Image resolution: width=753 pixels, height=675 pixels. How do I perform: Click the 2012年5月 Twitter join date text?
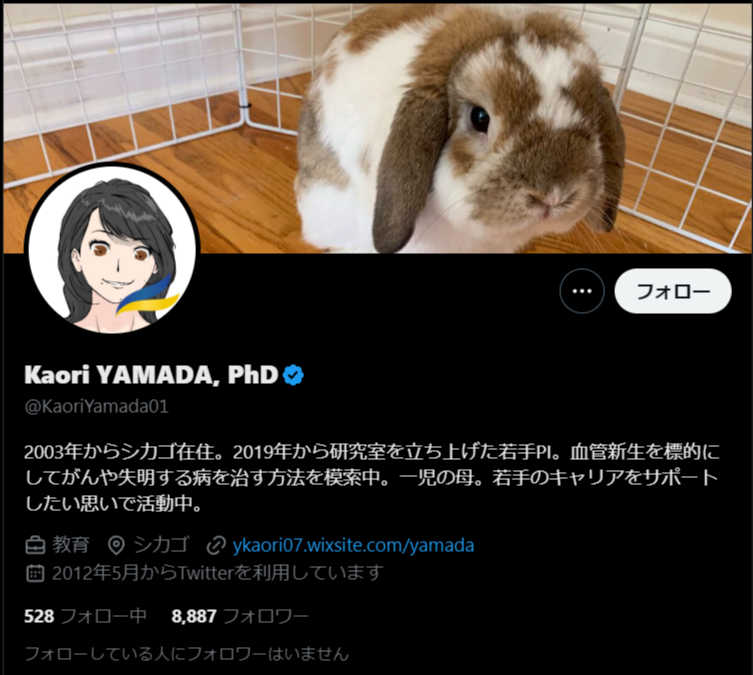(x=218, y=573)
